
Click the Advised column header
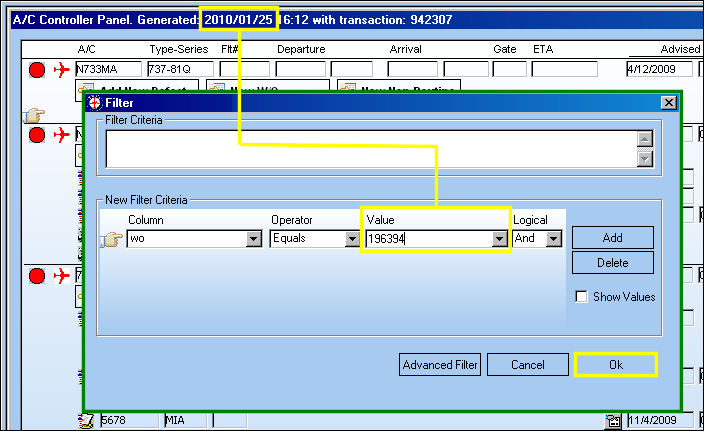pyautogui.click(x=680, y=49)
